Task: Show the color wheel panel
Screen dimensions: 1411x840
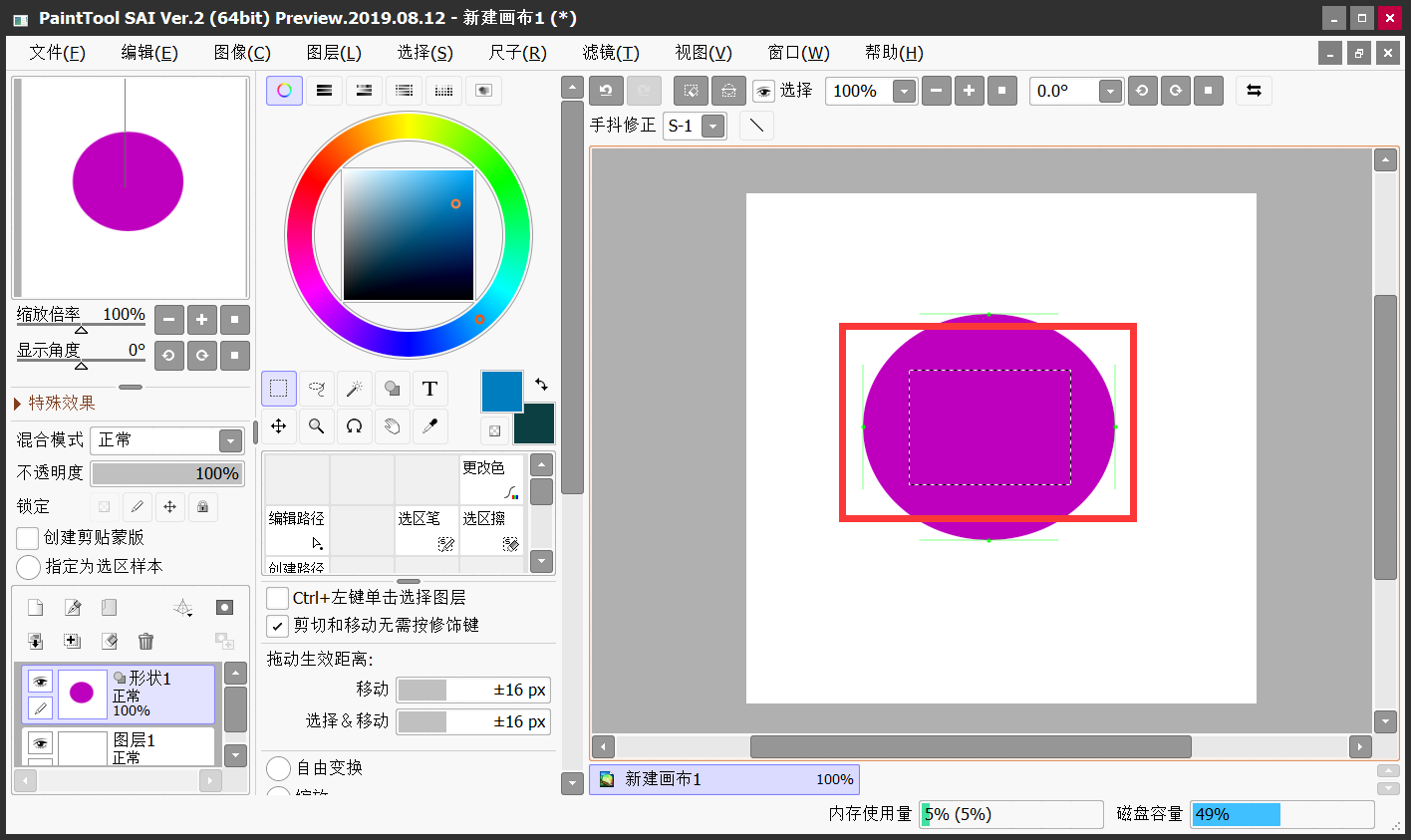Action: pos(284,91)
